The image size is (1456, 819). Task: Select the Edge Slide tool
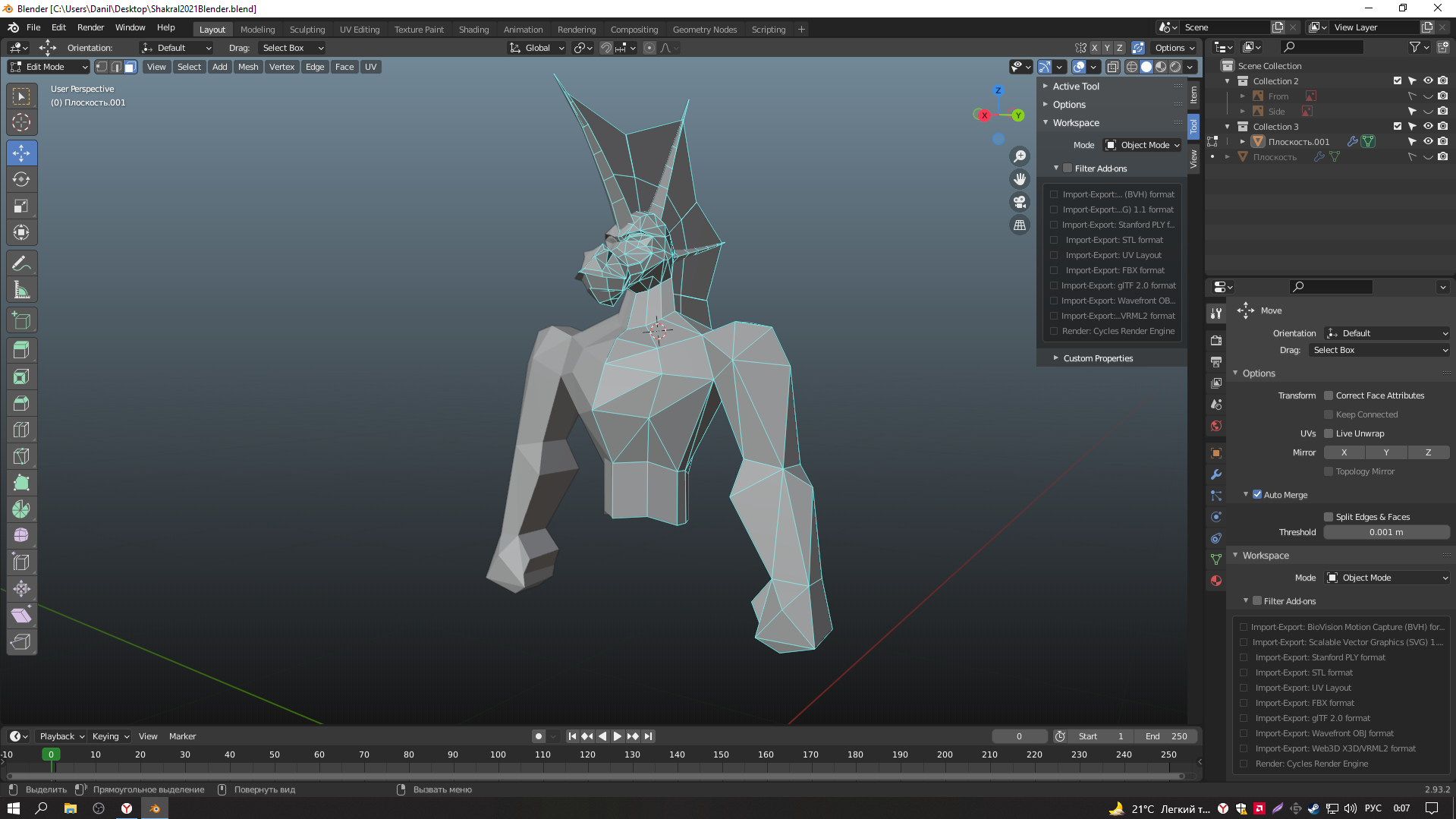[x=21, y=562]
